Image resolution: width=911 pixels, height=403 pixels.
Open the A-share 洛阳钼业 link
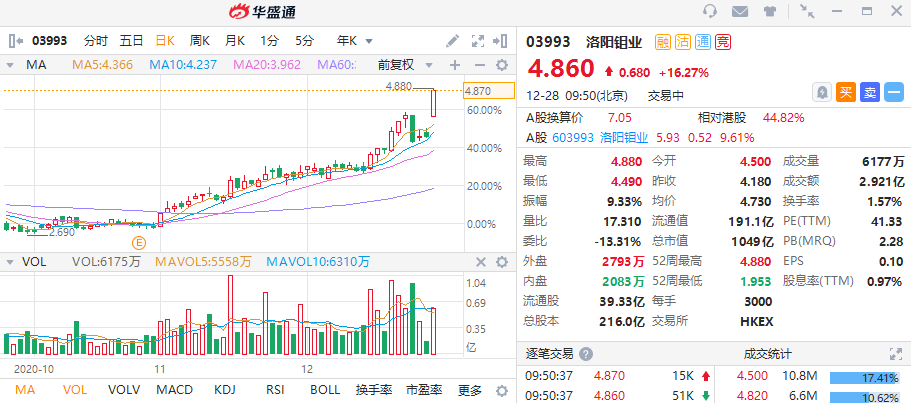click(x=625, y=138)
